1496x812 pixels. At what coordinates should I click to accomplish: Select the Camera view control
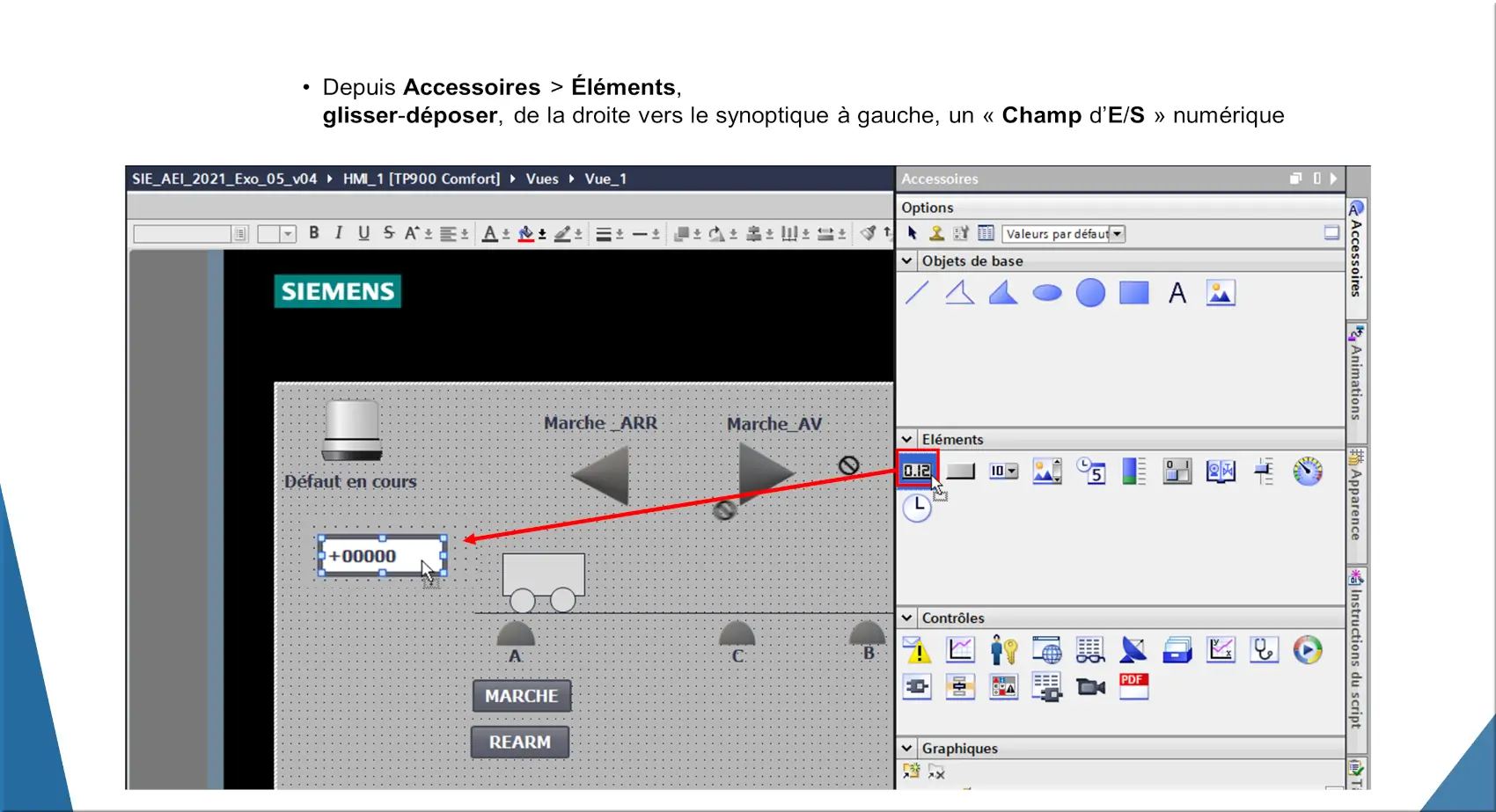(1090, 686)
